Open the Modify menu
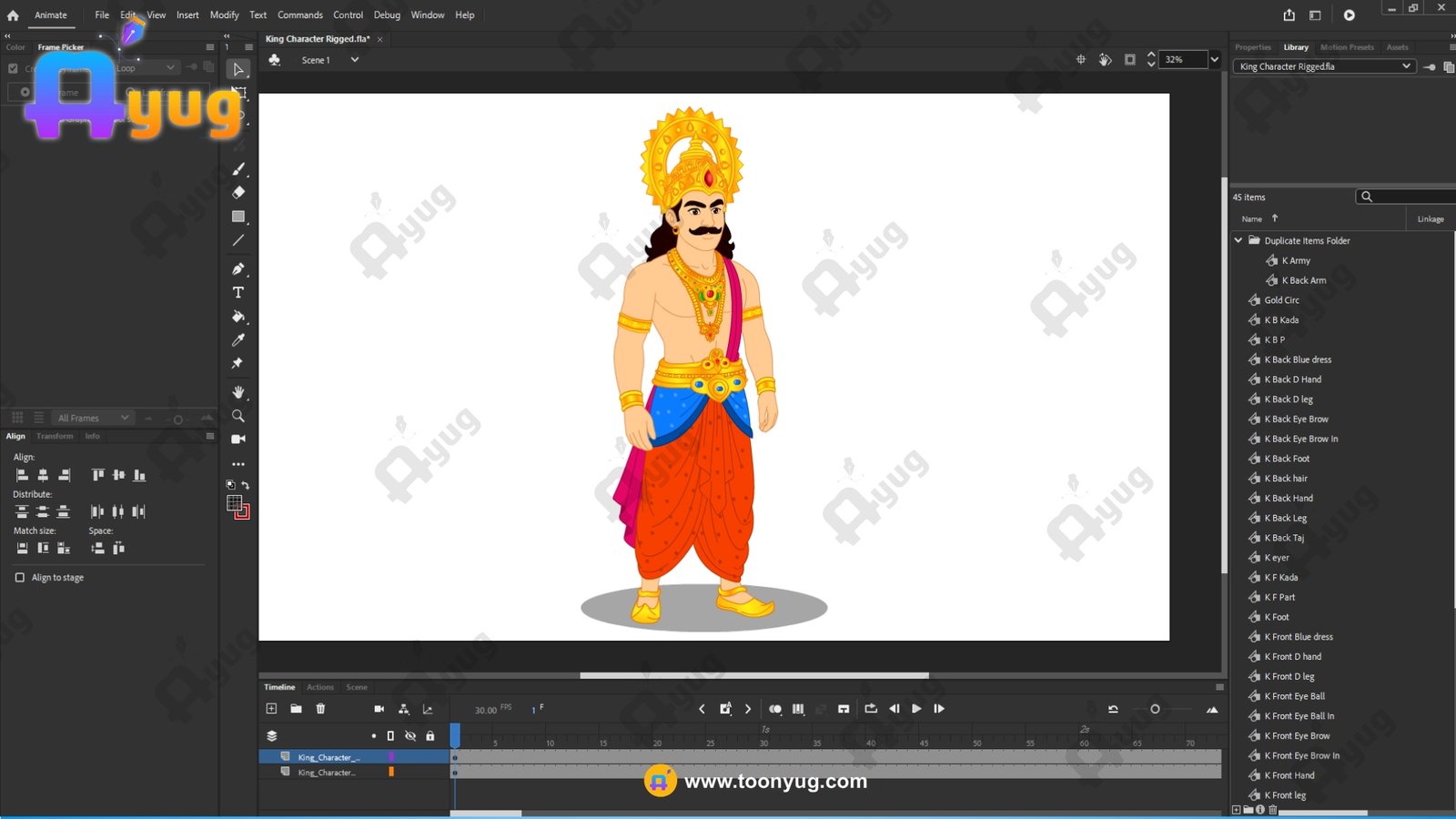 [x=224, y=15]
